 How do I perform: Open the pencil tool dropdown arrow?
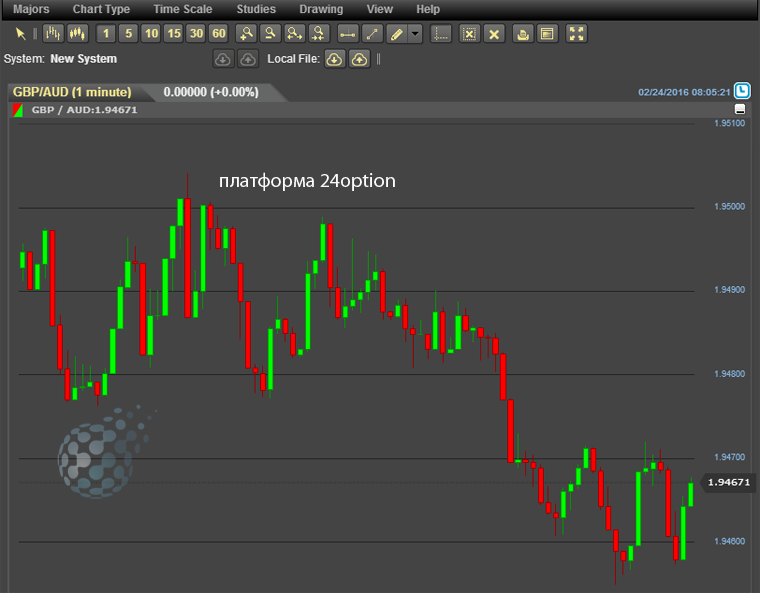pos(415,34)
